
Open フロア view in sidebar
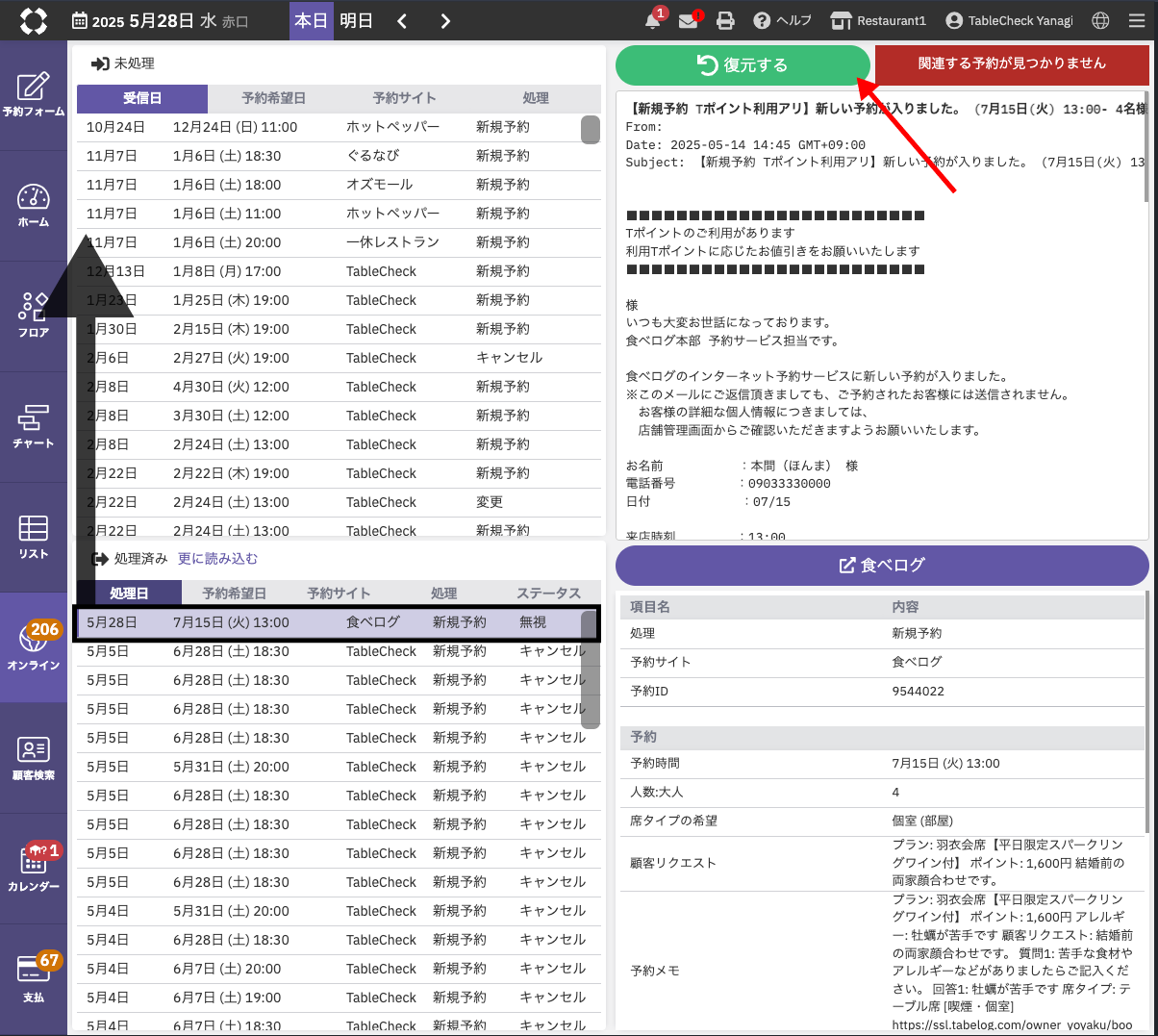tap(34, 316)
